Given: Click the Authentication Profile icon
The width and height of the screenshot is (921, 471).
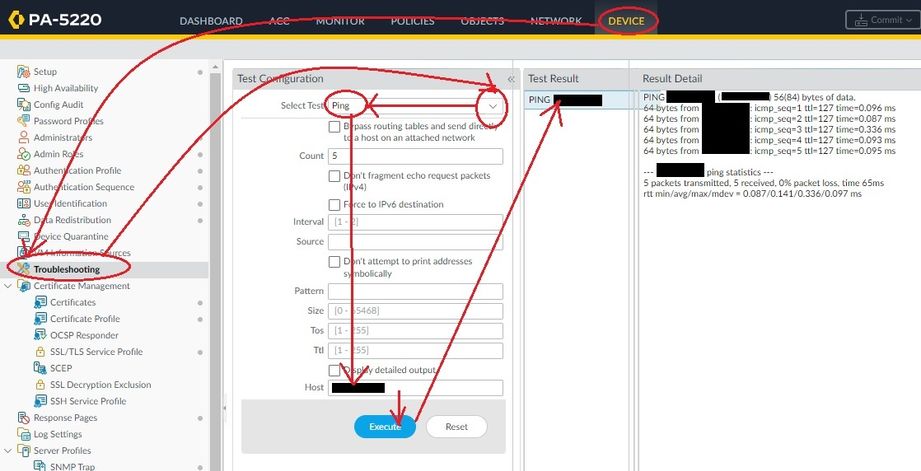Looking at the screenshot, I should 23,170.
